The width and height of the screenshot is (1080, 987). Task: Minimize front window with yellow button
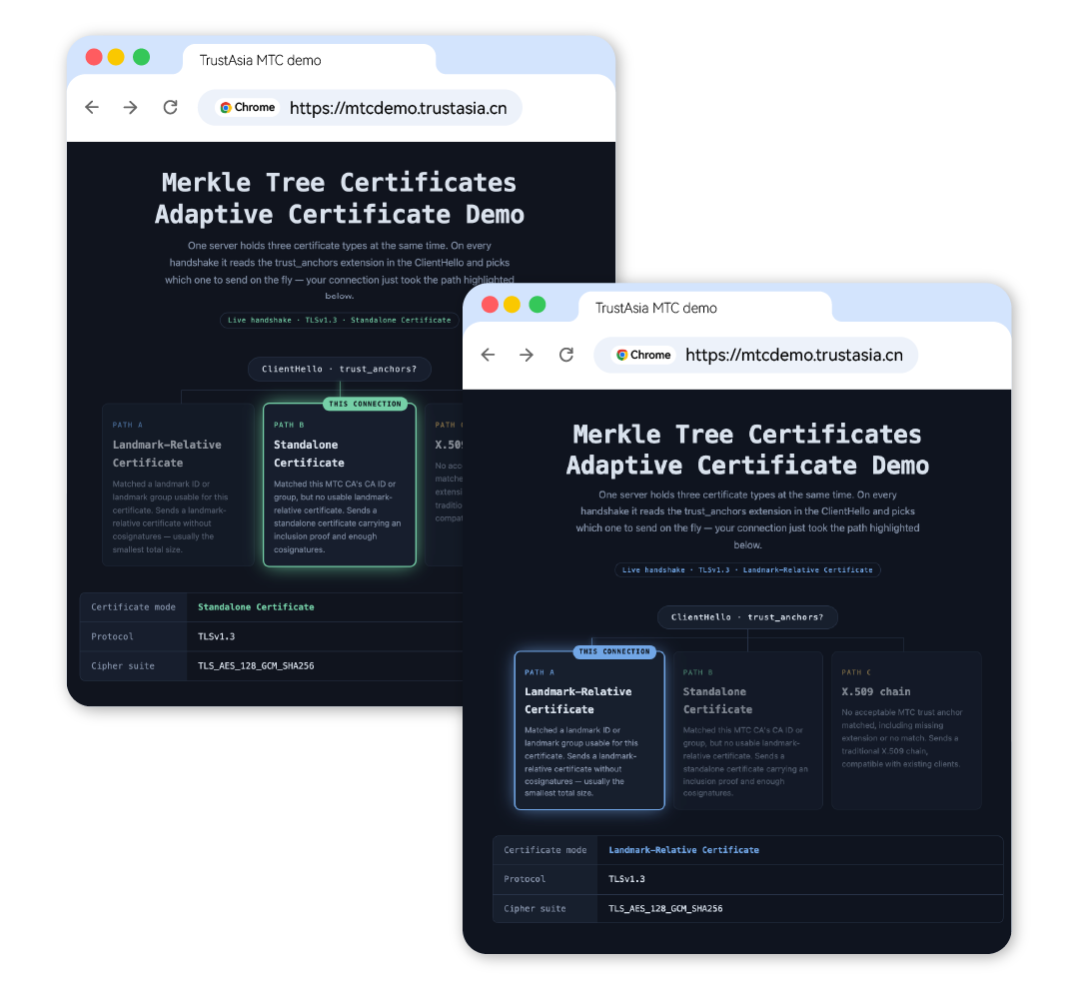[512, 304]
